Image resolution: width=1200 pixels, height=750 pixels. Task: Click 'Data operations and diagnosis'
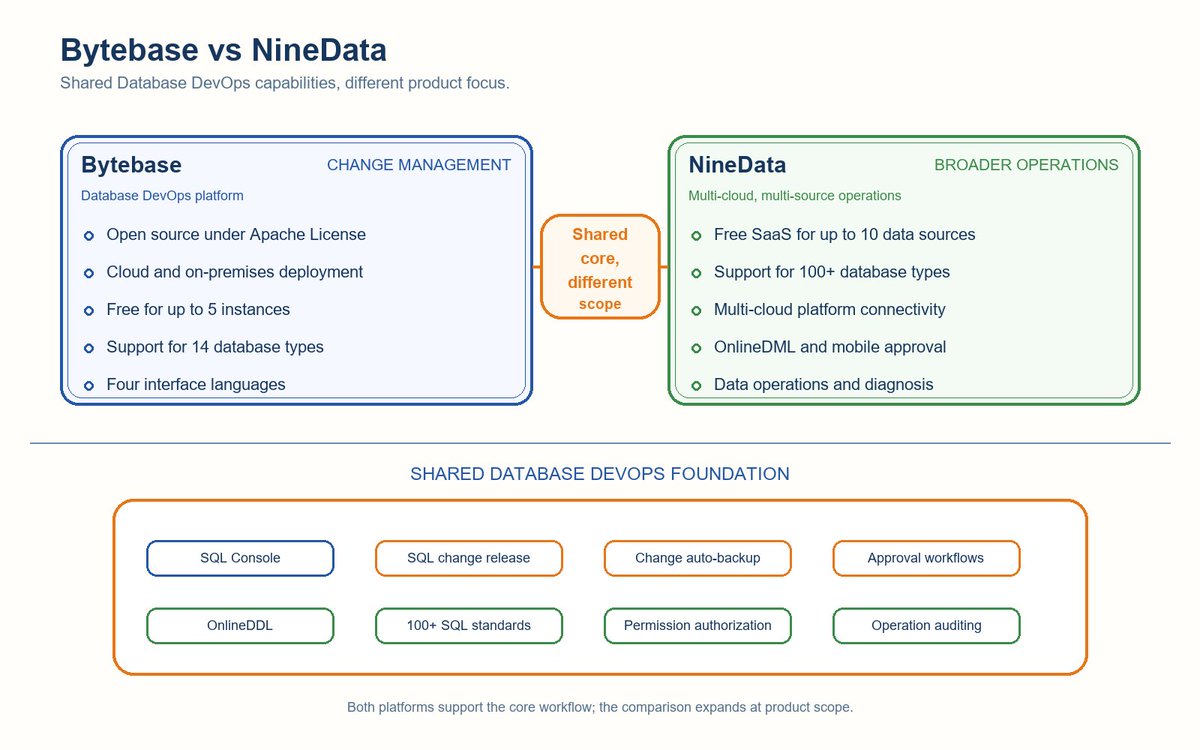[824, 385]
